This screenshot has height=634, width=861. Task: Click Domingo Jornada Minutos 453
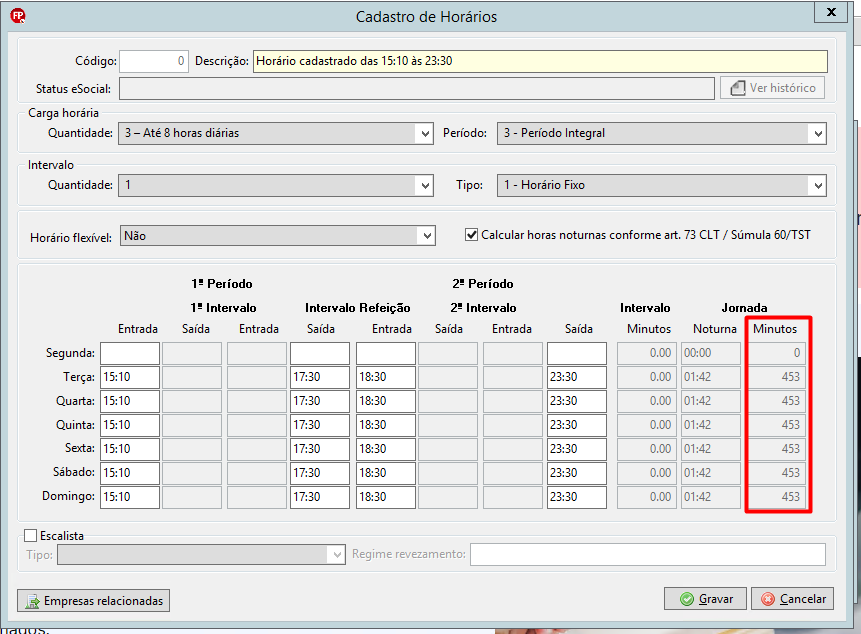(778, 497)
